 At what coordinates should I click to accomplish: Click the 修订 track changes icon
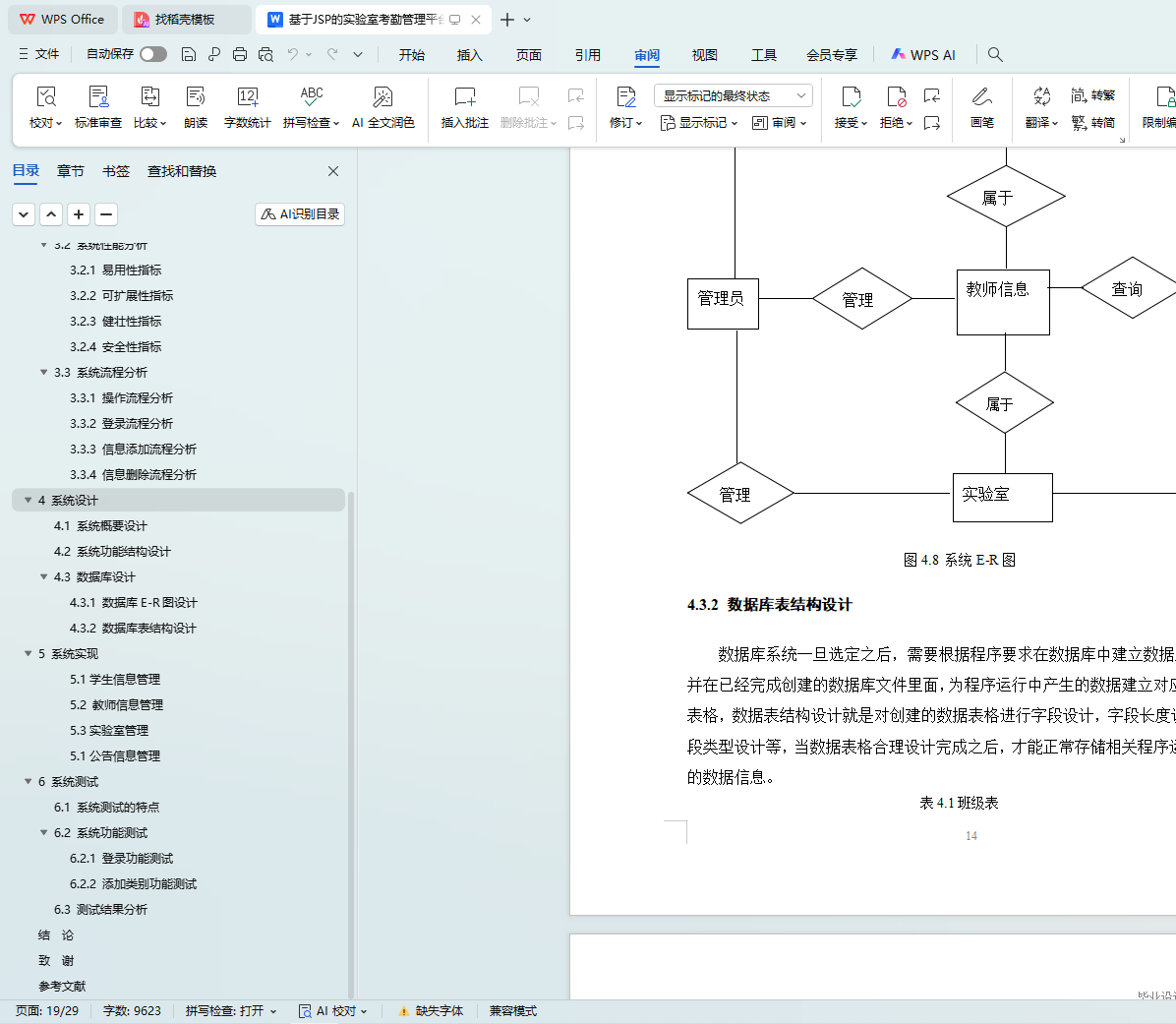click(625, 97)
